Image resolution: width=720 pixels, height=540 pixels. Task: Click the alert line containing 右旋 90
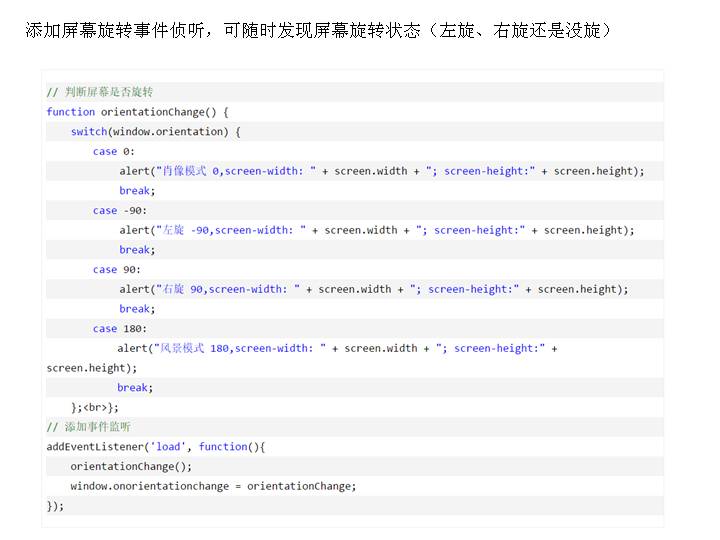[x=374, y=289]
